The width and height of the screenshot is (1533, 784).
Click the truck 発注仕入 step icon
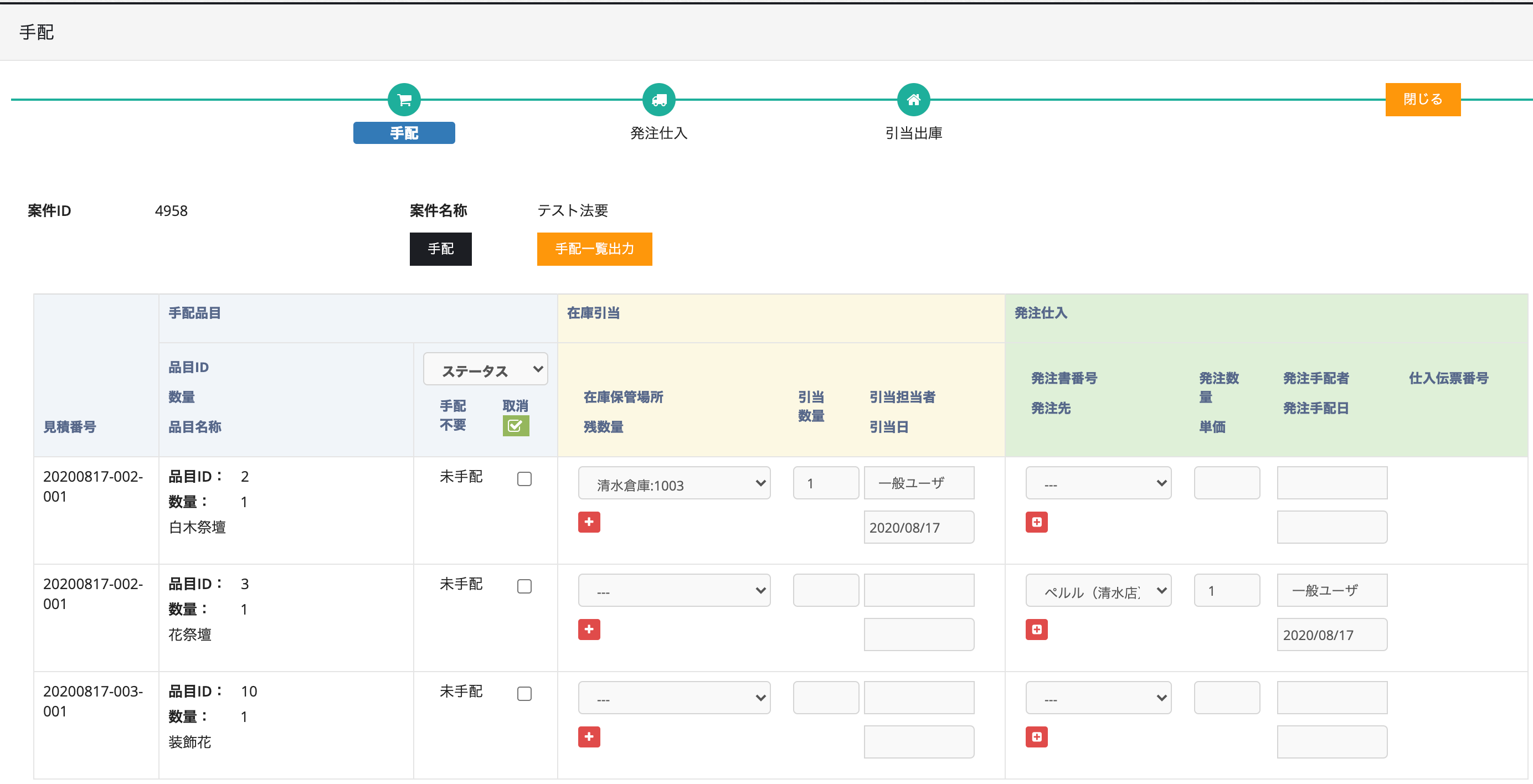point(659,100)
